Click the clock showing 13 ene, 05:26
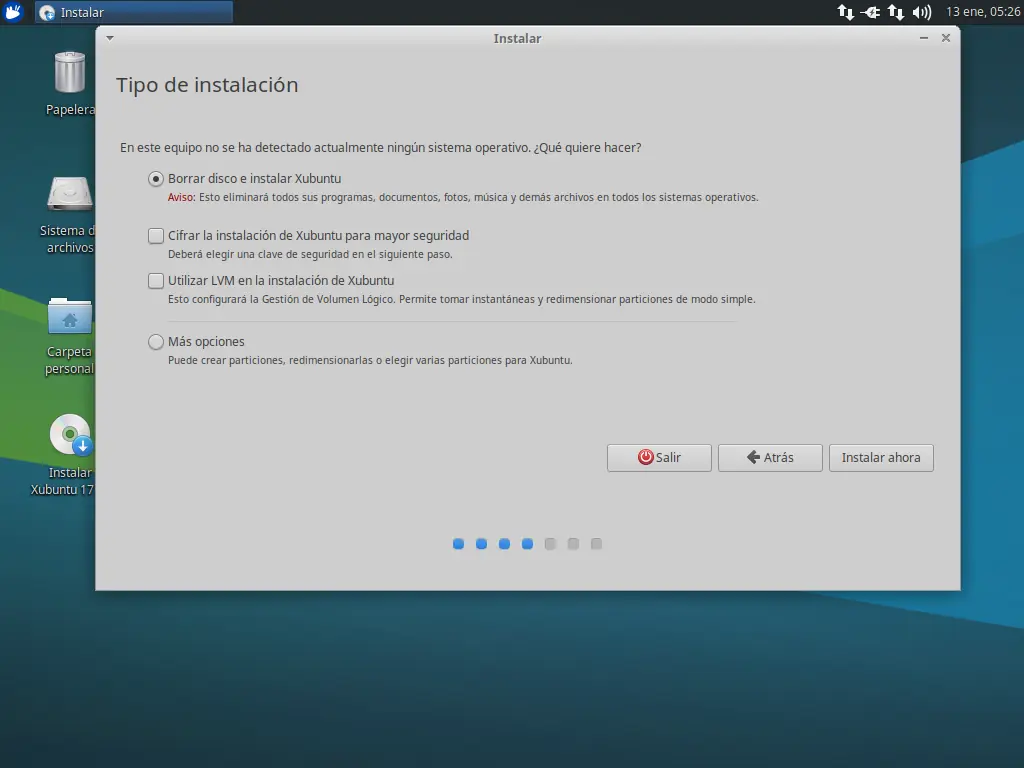 point(982,12)
